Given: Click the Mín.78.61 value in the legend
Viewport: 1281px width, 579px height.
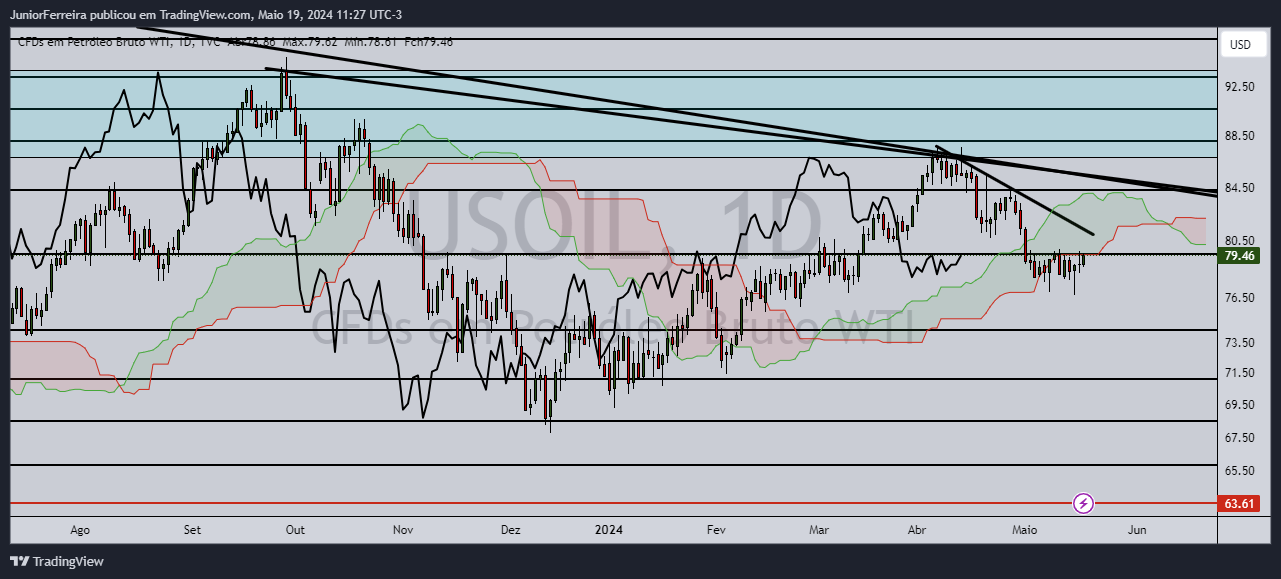Looking at the screenshot, I should tap(370, 41).
